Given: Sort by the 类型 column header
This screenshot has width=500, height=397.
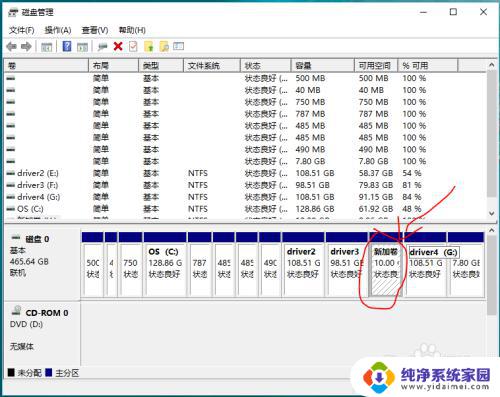Looking at the screenshot, I should 161,66.
